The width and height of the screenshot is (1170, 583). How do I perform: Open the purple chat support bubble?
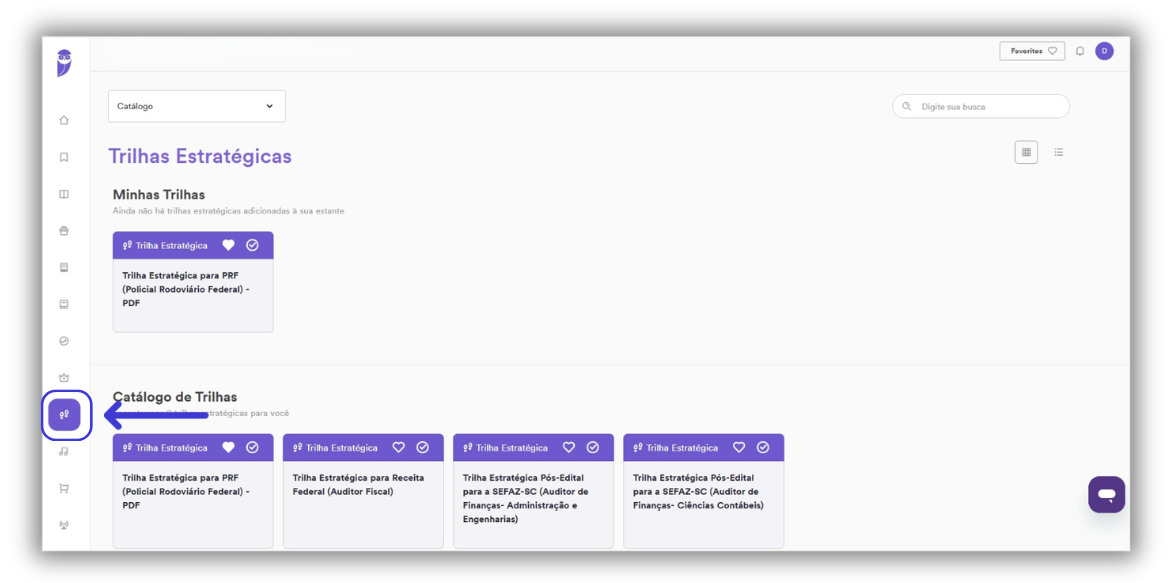click(1106, 494)
